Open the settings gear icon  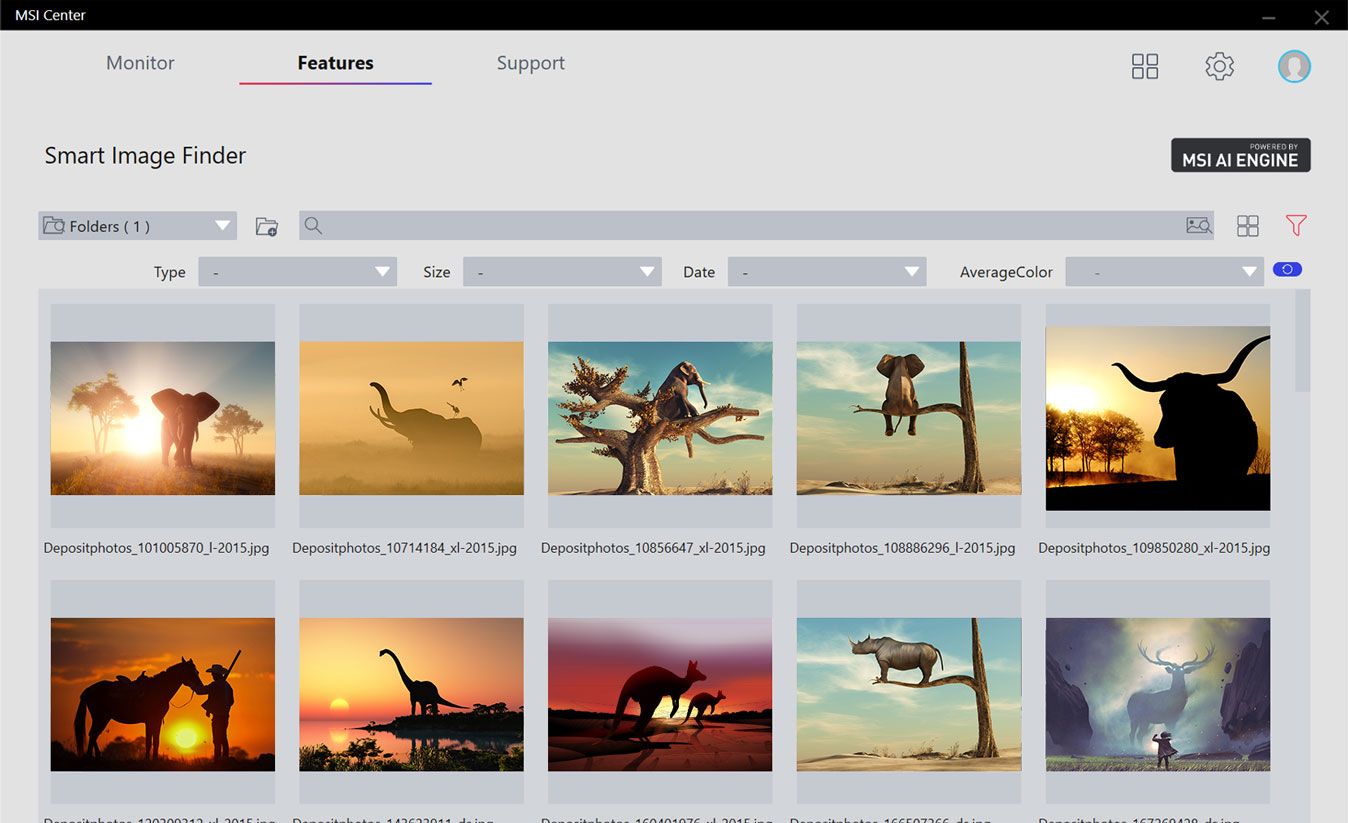pos(1219,66)
